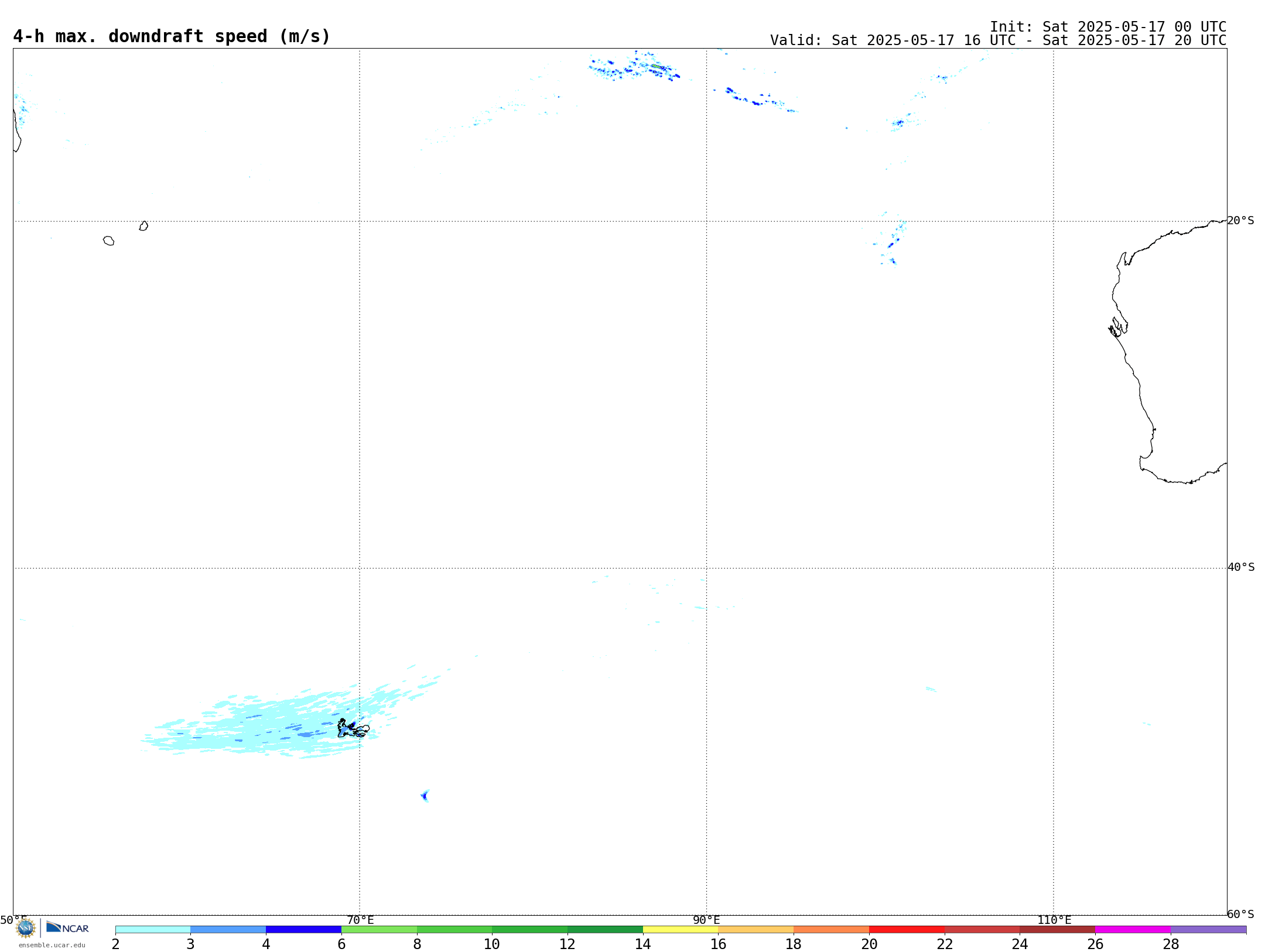
Task: Click the 'Init: Sat 2025-05-17 00 UTC' text
Action: click(x=1108, y=27)
